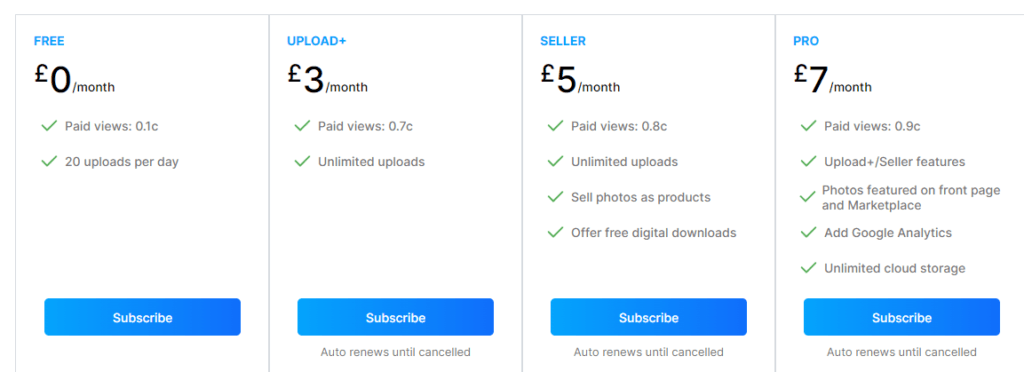Click checkmark beside Paid views: 0.7c

(x=302, y=126)
